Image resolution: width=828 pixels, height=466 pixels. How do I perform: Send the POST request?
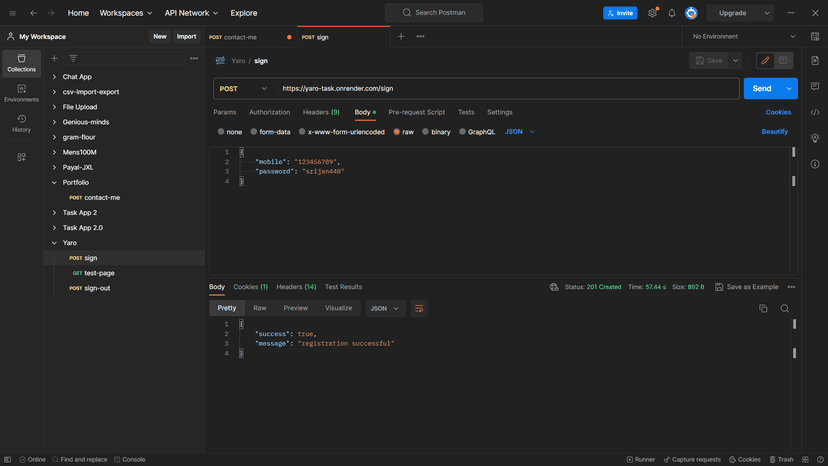pos(762,89)
